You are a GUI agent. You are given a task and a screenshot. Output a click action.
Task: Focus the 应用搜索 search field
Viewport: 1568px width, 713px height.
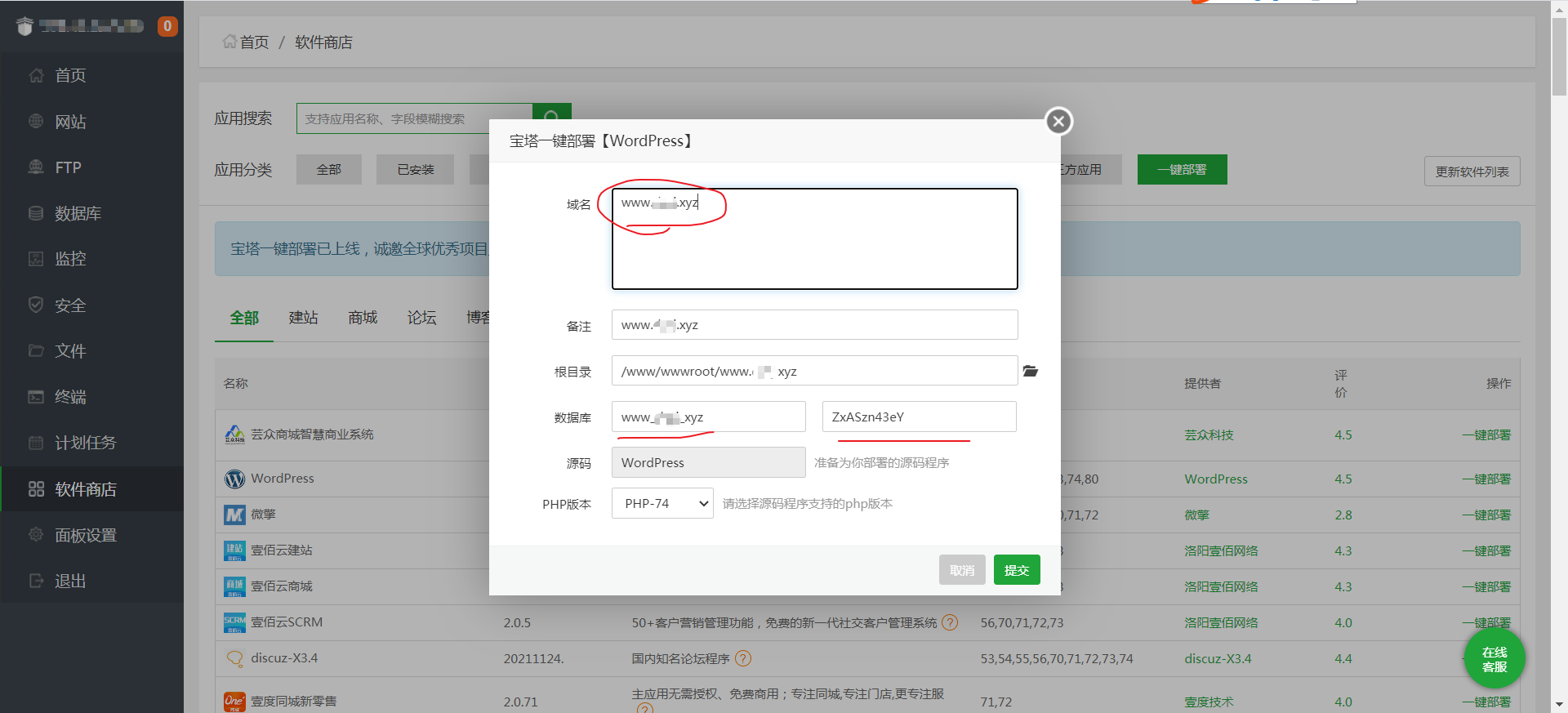tap(414, 118)
